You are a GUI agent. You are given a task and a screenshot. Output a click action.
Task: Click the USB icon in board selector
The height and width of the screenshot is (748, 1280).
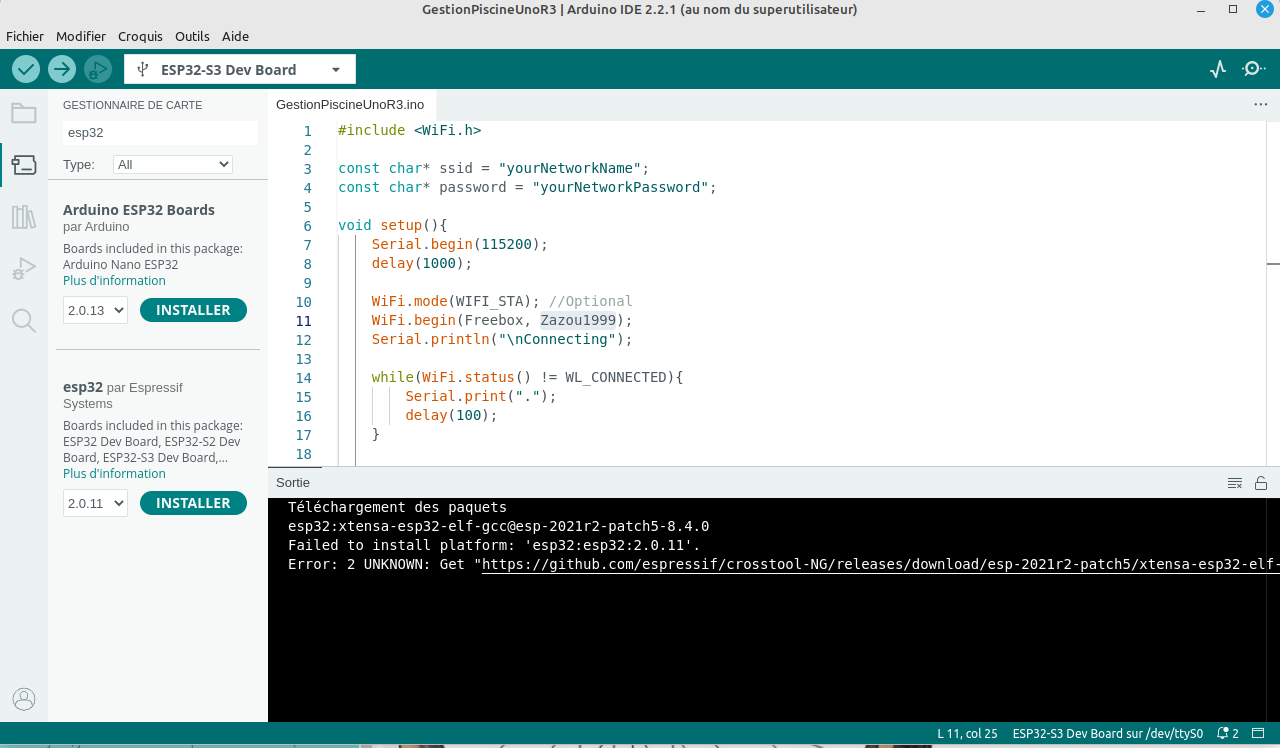tap(143, 69)
